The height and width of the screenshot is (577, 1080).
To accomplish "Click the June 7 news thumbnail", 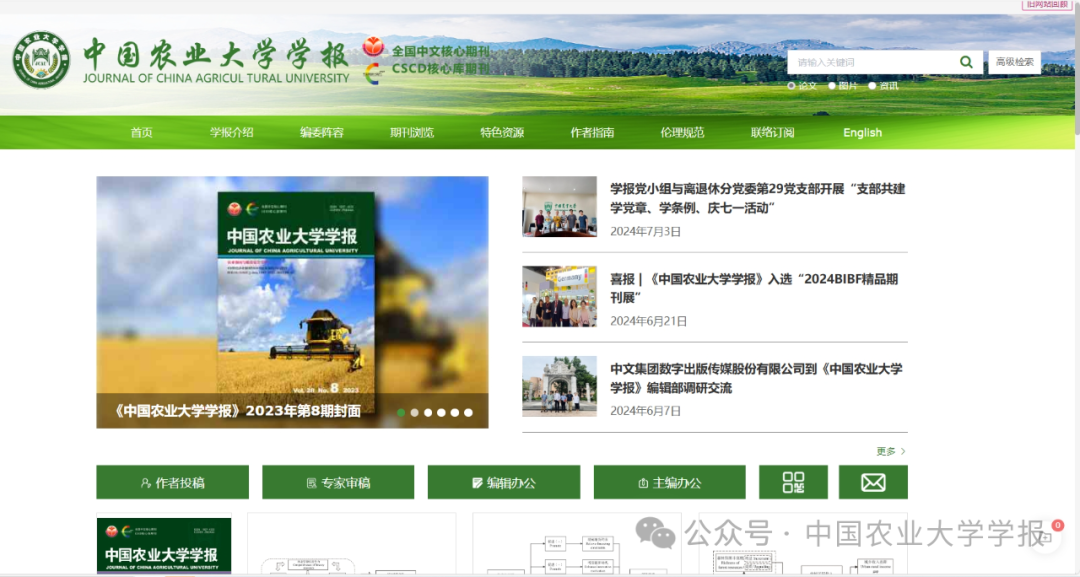I will (559, 386).
